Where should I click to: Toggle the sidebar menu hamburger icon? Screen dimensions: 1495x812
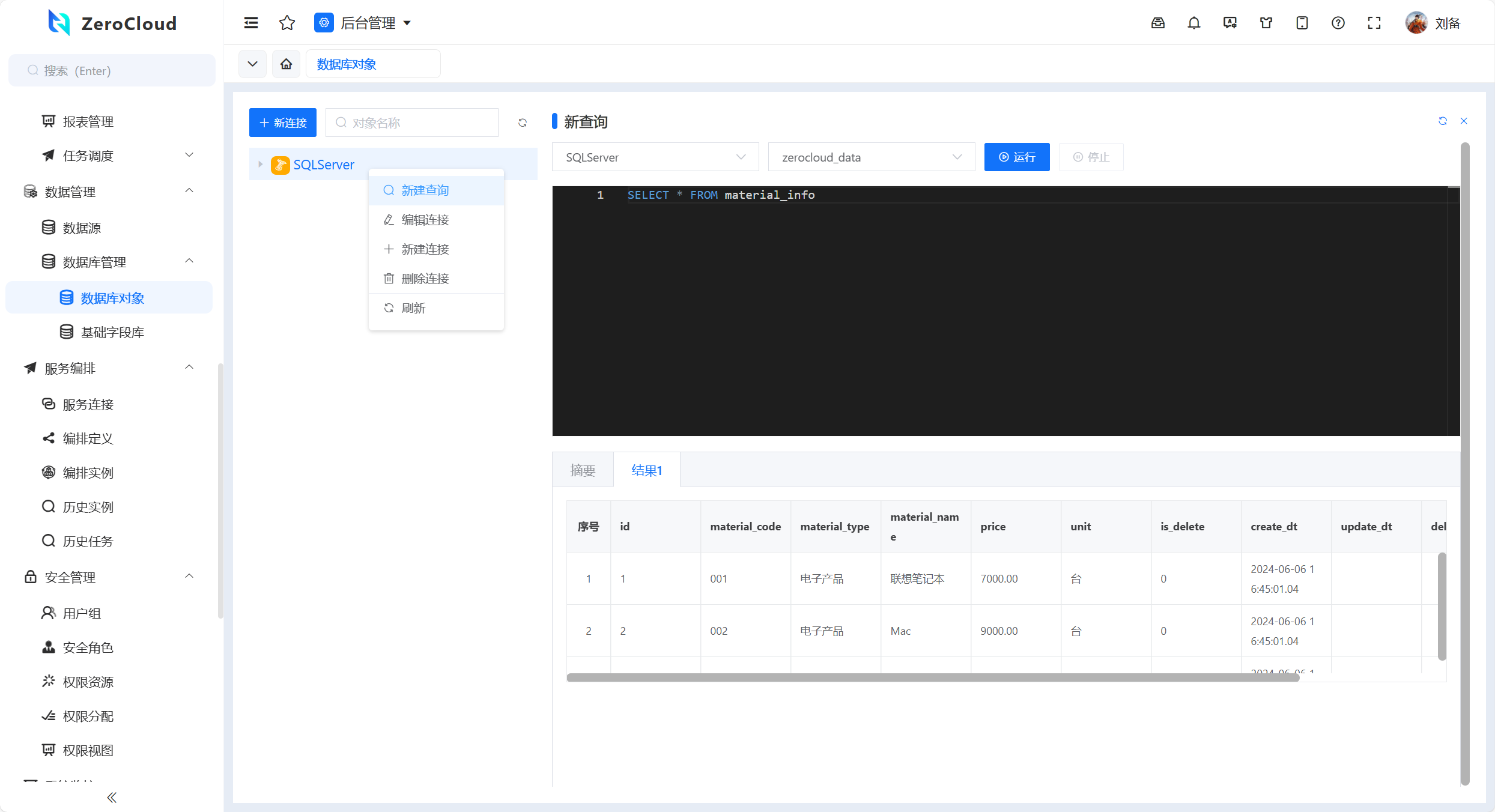(251, 23)
